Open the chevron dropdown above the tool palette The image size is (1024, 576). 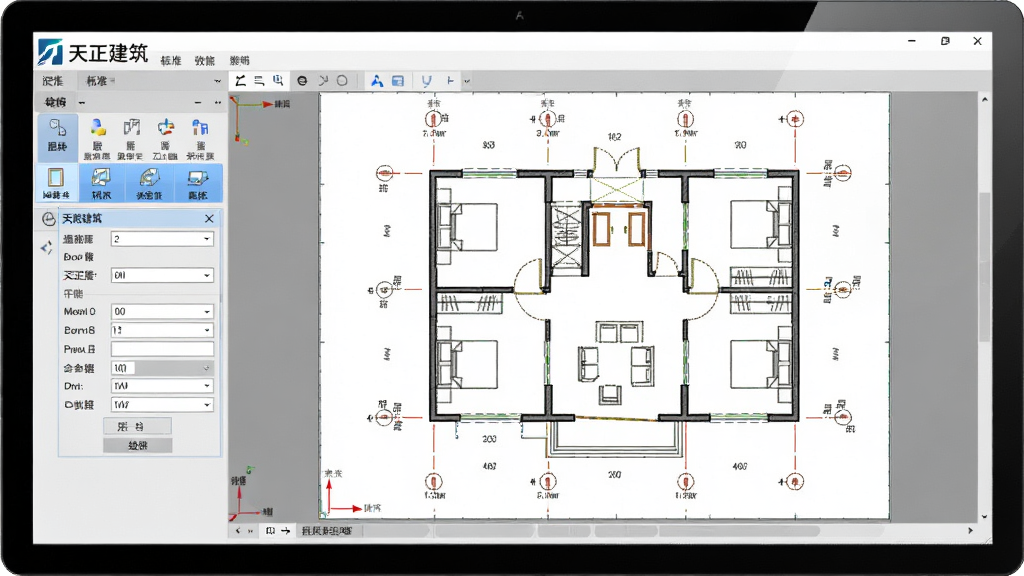(x=217, y=81)
